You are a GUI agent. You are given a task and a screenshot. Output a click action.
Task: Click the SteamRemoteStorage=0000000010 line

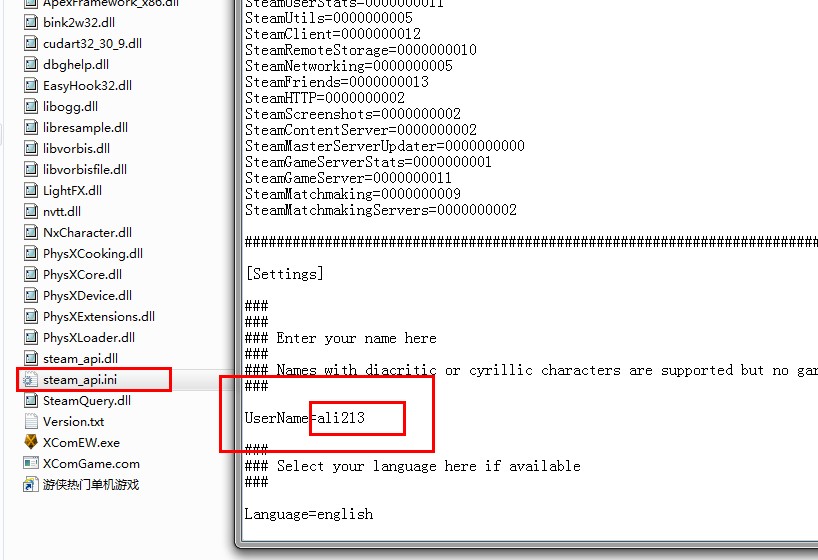point(361,50)
